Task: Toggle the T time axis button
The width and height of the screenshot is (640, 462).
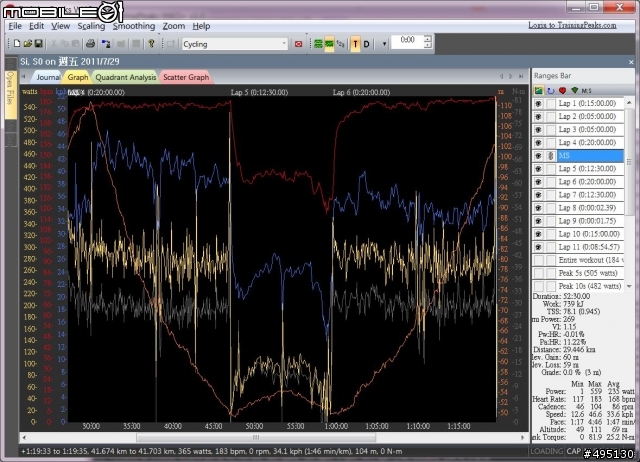Action: coord(355,44)
